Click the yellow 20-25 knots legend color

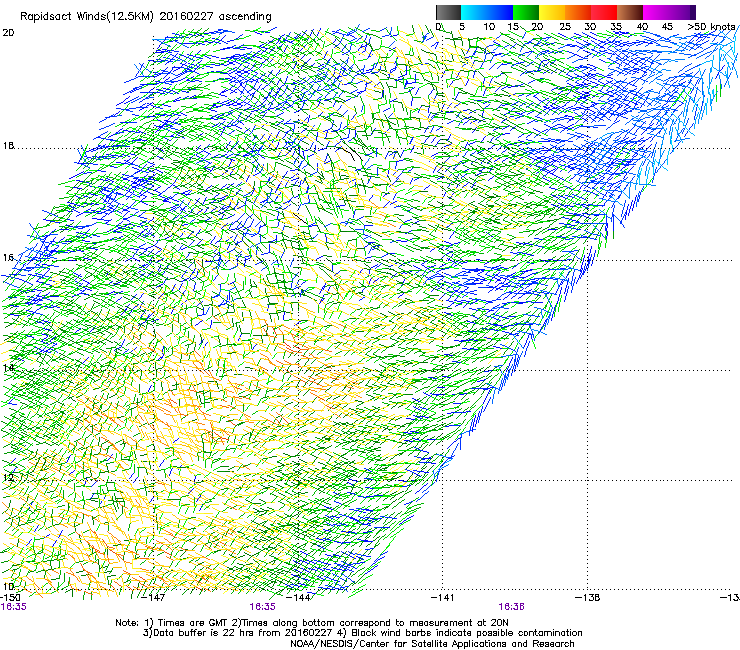click(552, 12)
